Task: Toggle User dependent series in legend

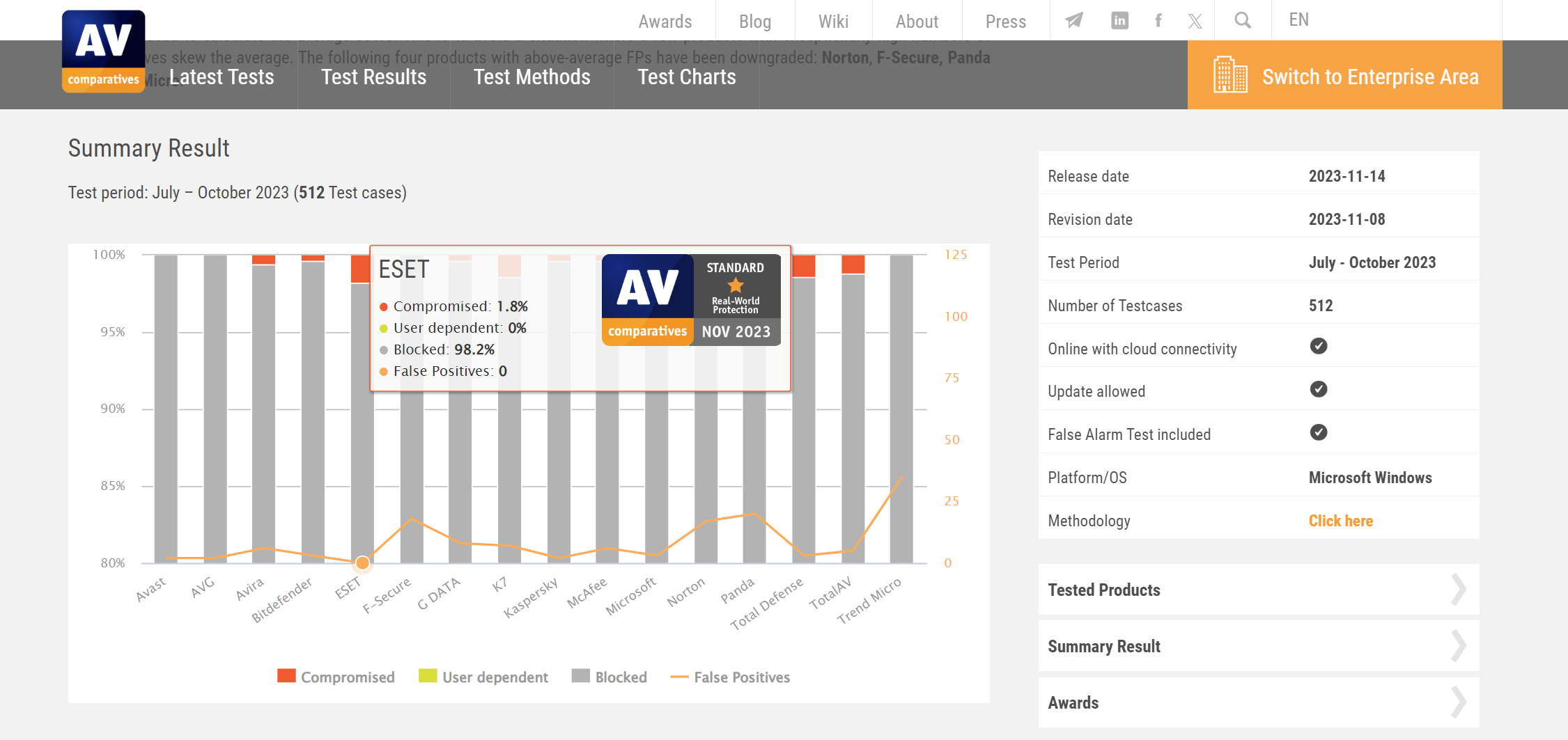Action: (x=483, y=677)
